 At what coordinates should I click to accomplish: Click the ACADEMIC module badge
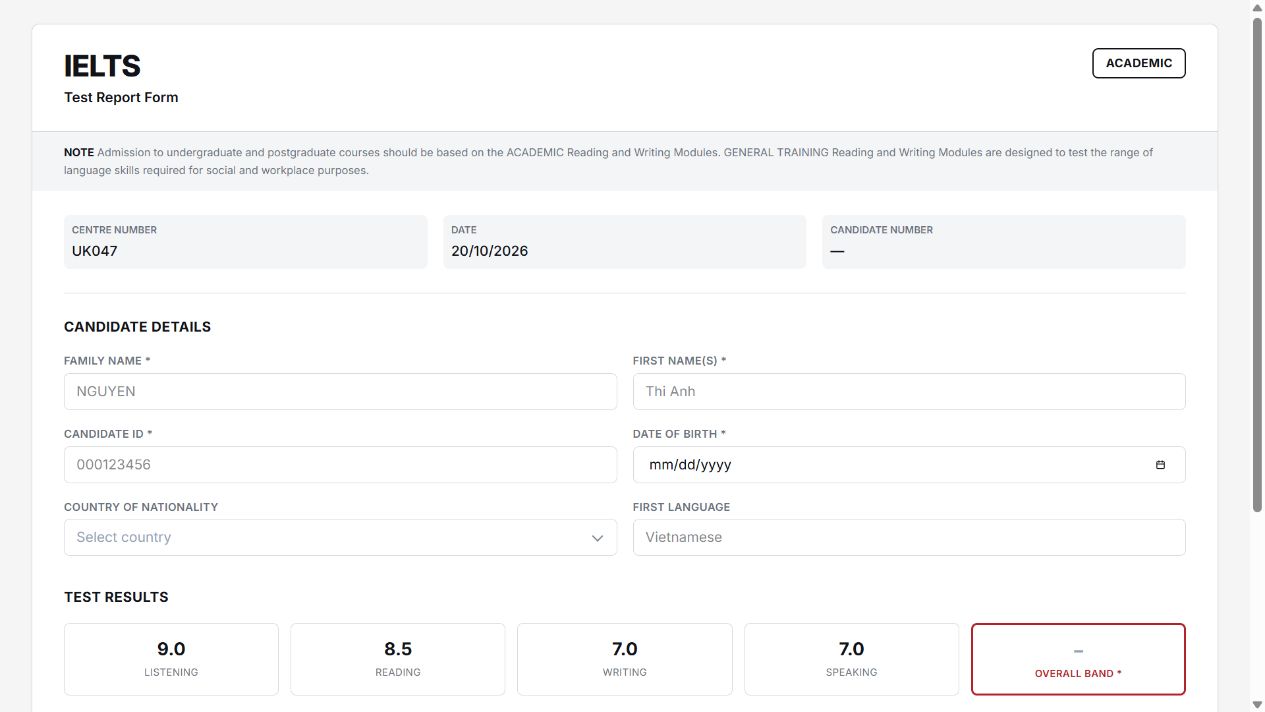(x=1139, y=63)
